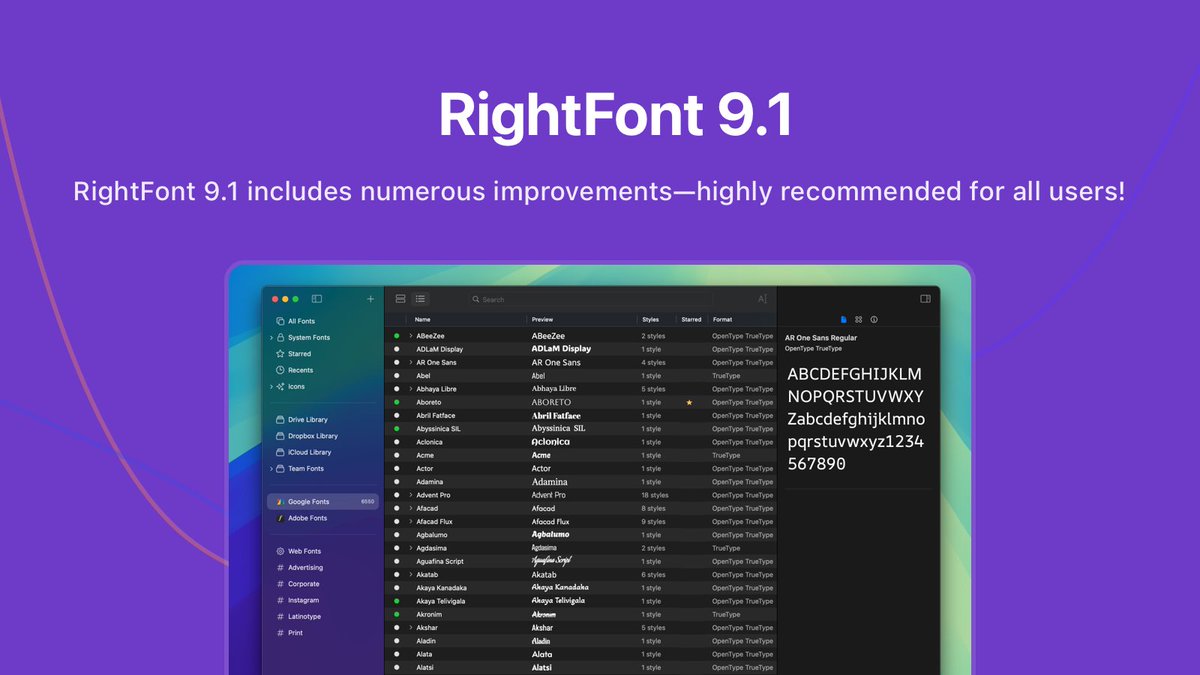Toggle activation dot for Abyssinica SIL
1200x675 pixels.
pyautogui.click(x=396, y=429)
